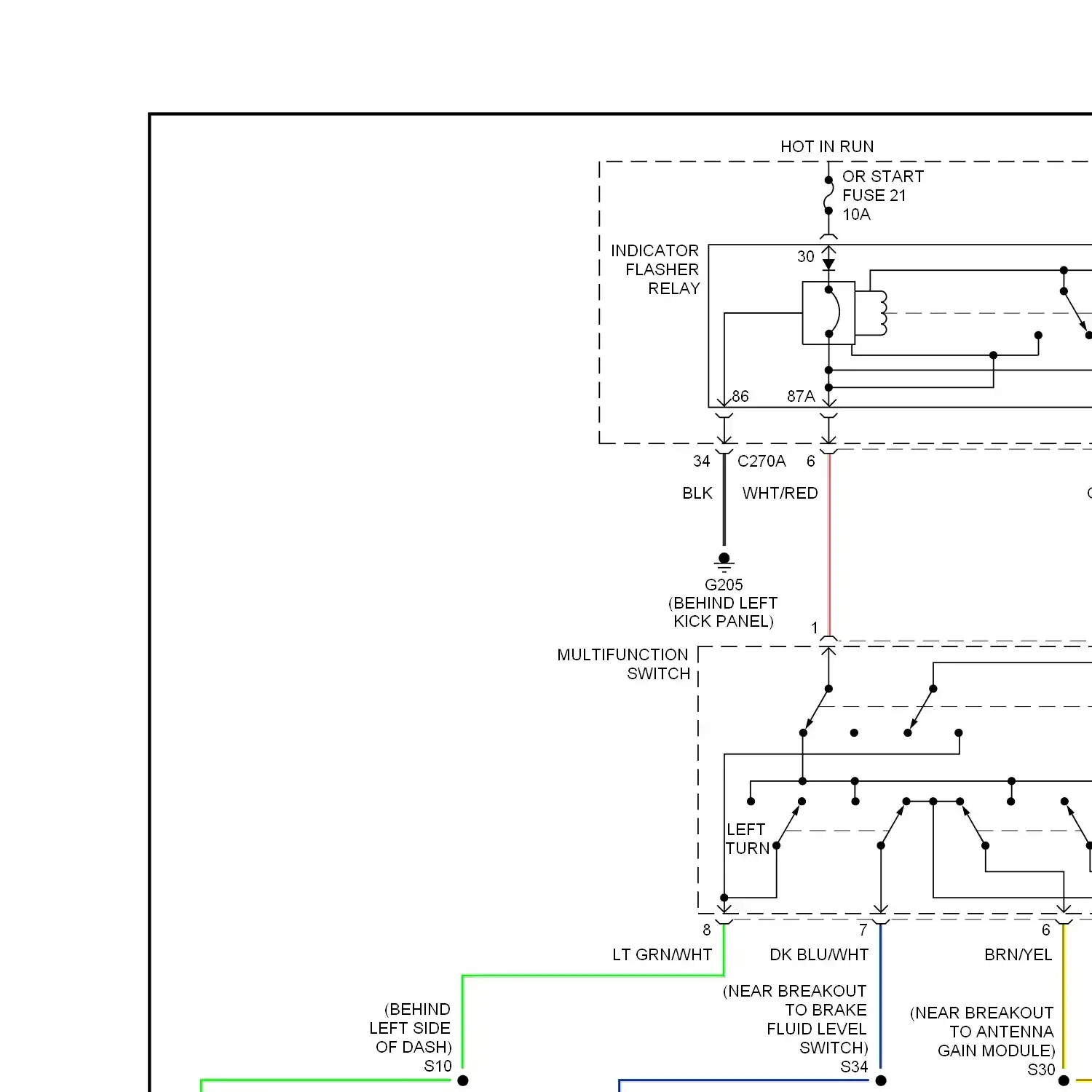Screen dimensions: 1092x1092
Task: Click the S30 splice dot
Action: (1064, 1080)
